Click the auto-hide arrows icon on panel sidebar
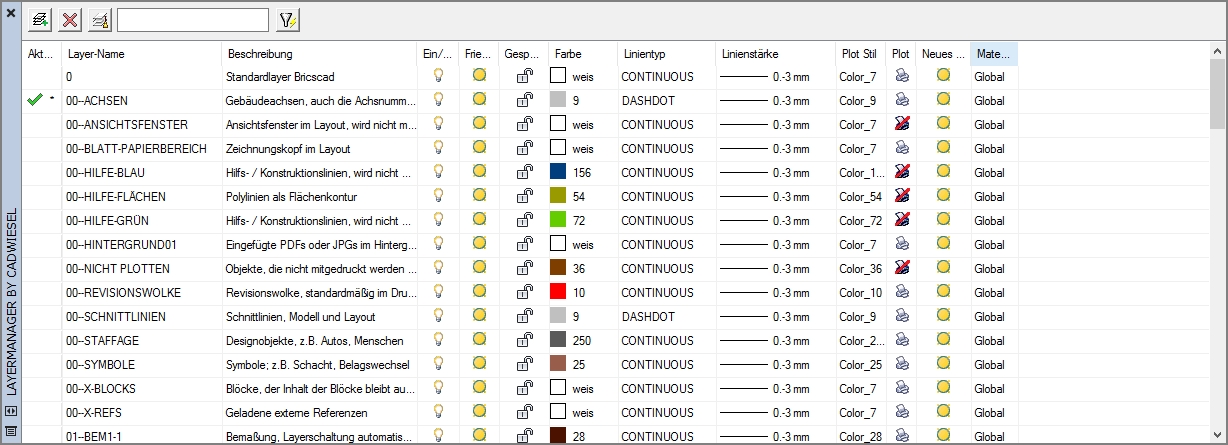Screen dimensions: 1228x445 (x=10, y=410)
